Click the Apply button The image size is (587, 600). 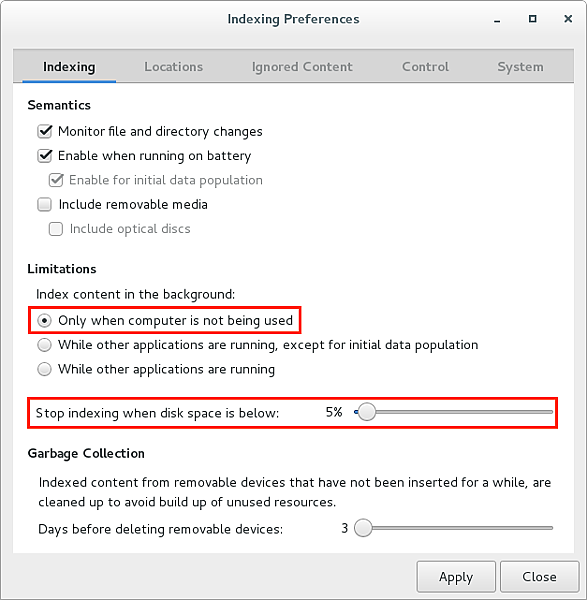point(456,577)
